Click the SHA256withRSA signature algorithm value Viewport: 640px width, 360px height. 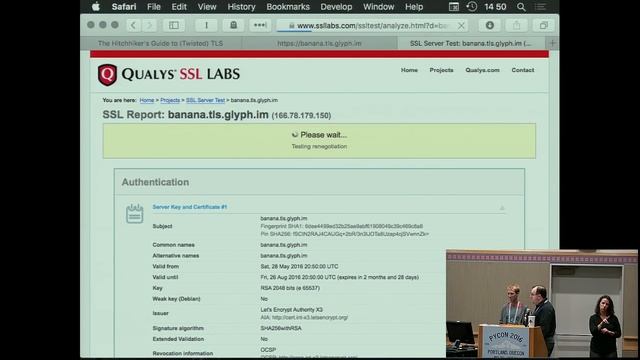(281, 328)
